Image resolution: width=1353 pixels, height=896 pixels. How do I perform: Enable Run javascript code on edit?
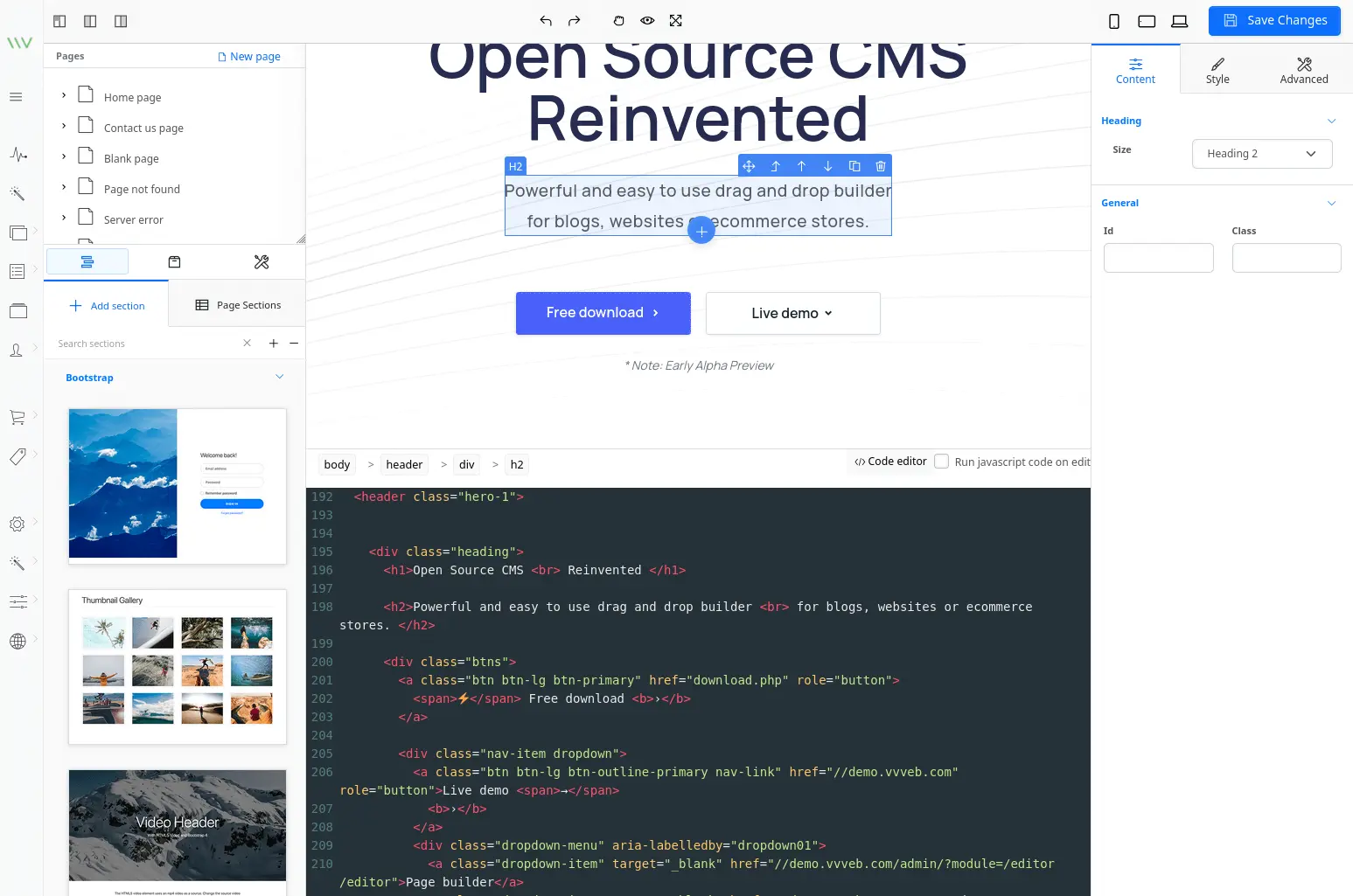[x=941, y=461]
